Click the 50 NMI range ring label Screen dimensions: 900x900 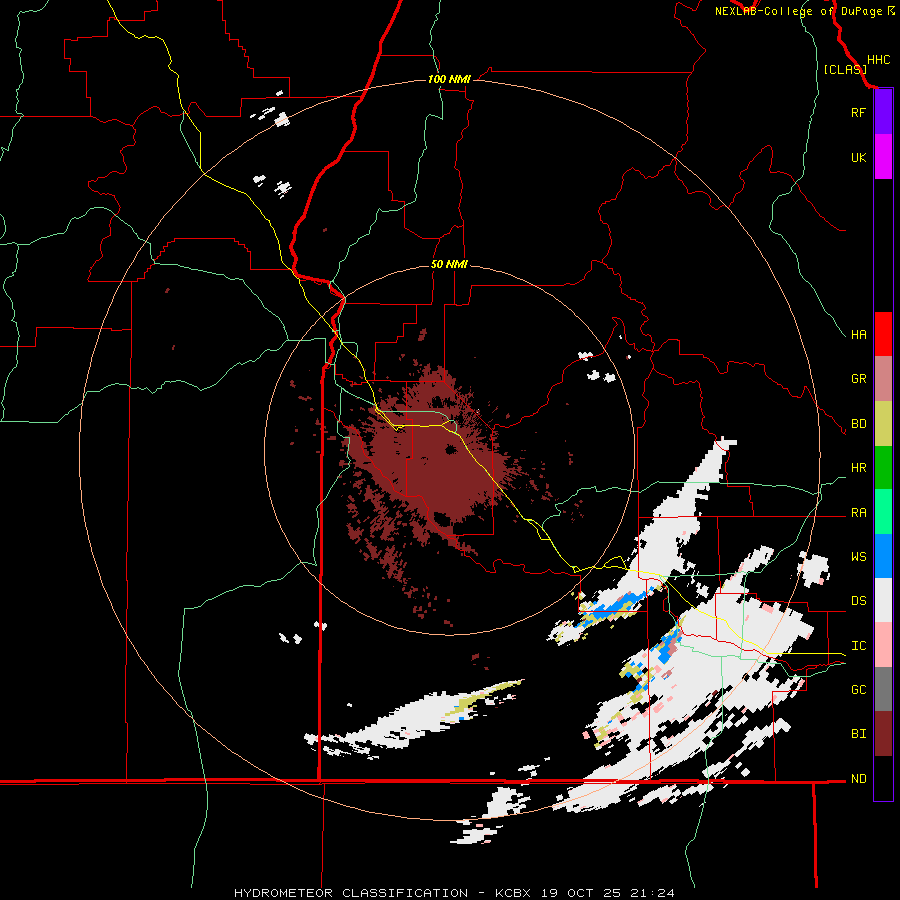(x=449, y=264)
